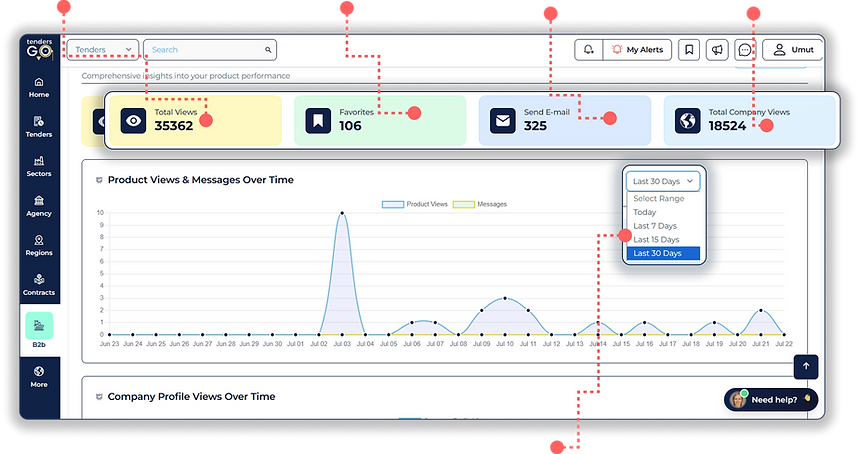The height and width of the screenshot is (454, 859).
Task: Open the Tenders sidebar section
Action: tap(39, 127)
